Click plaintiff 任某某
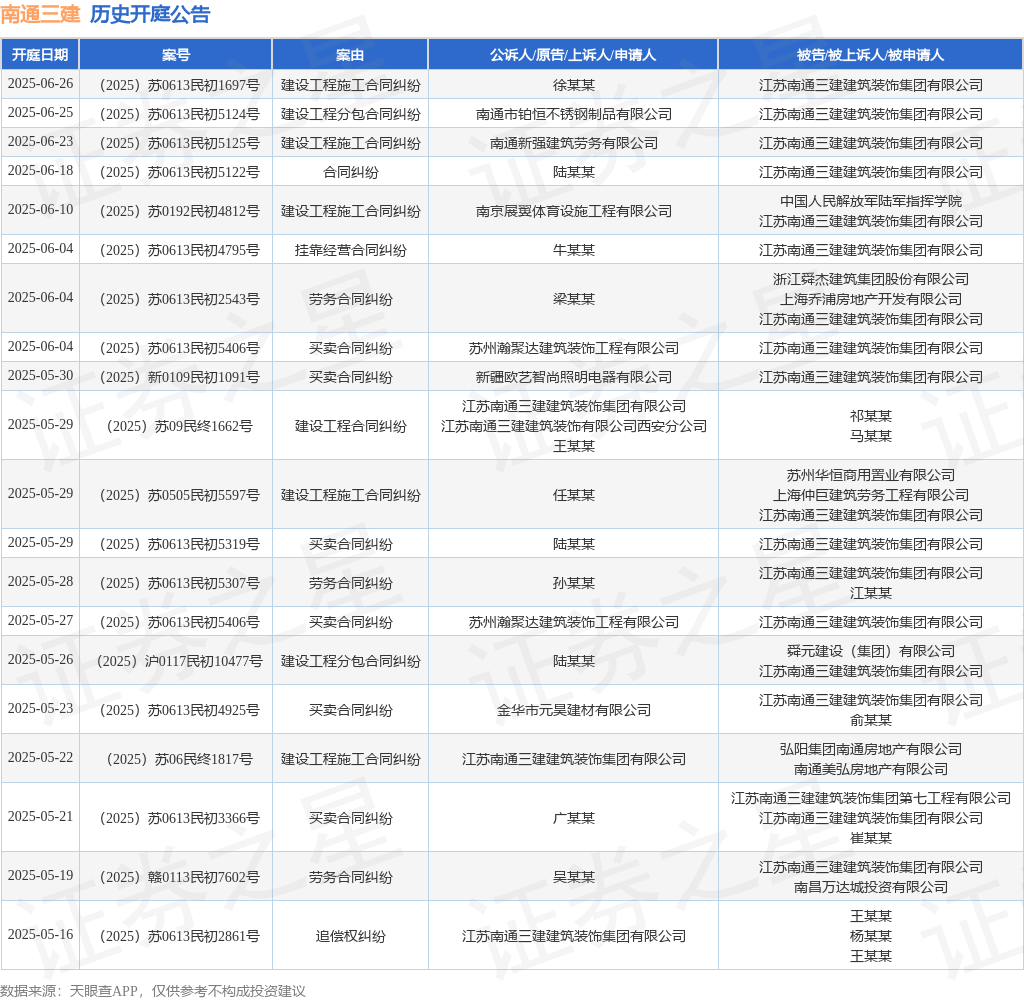 (x=573, y=496)
